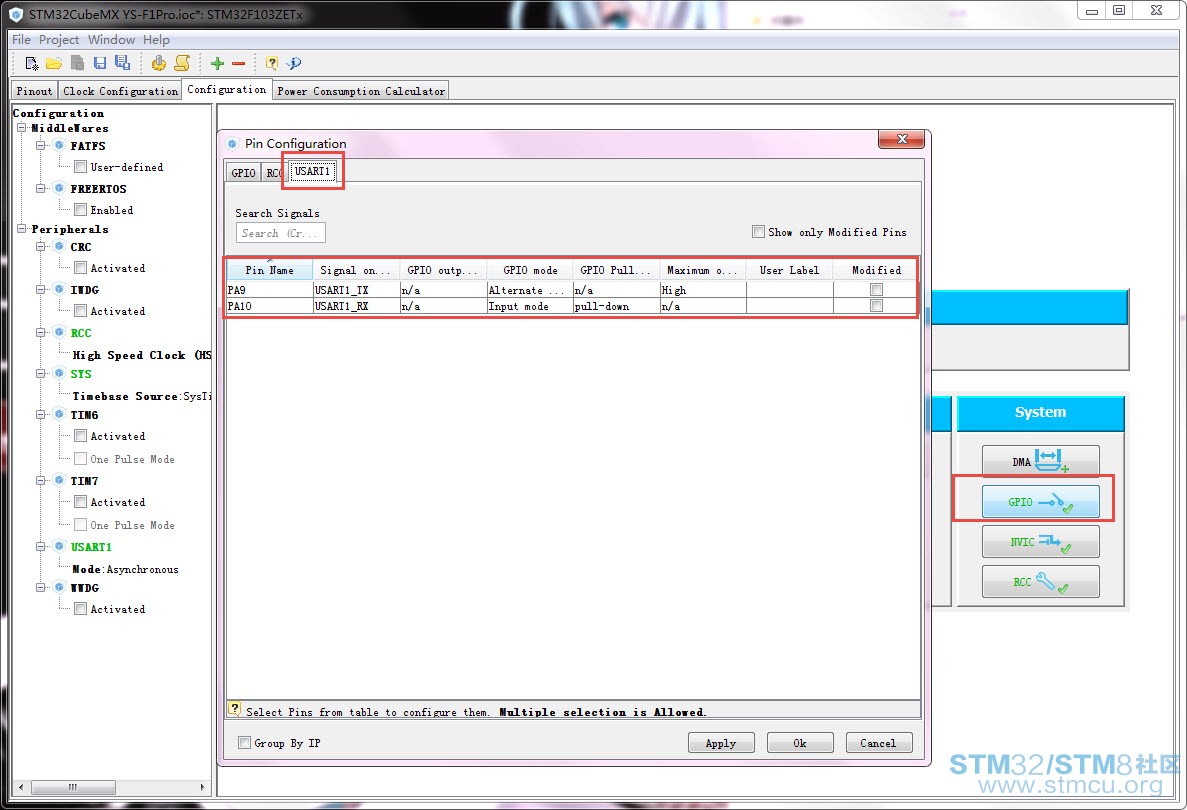The width and height of the screenshot is (1187, 810).
Task: Click the SYS peripheral icon in tree
Action: [x=59, y=374]
